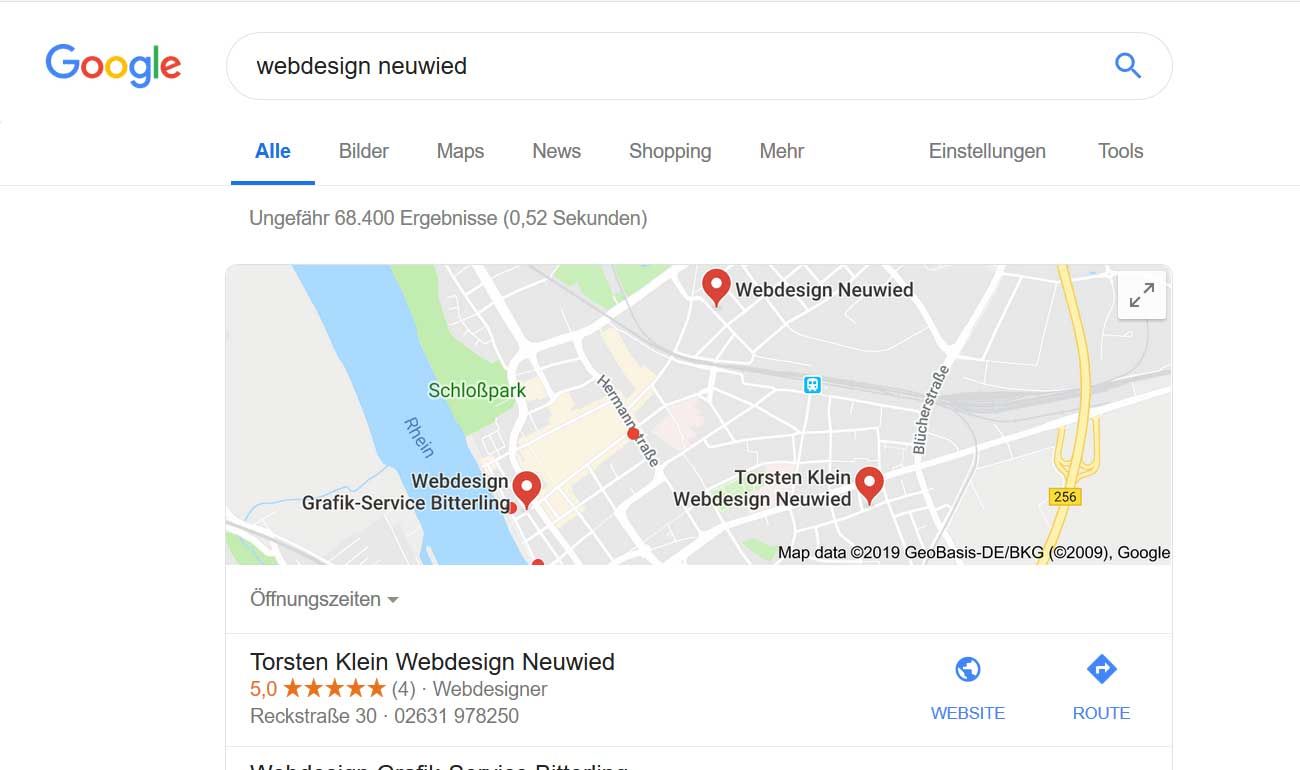The image size is (1300, 770).
Task: Open Einstellungen settings menu
Action: 987,151
